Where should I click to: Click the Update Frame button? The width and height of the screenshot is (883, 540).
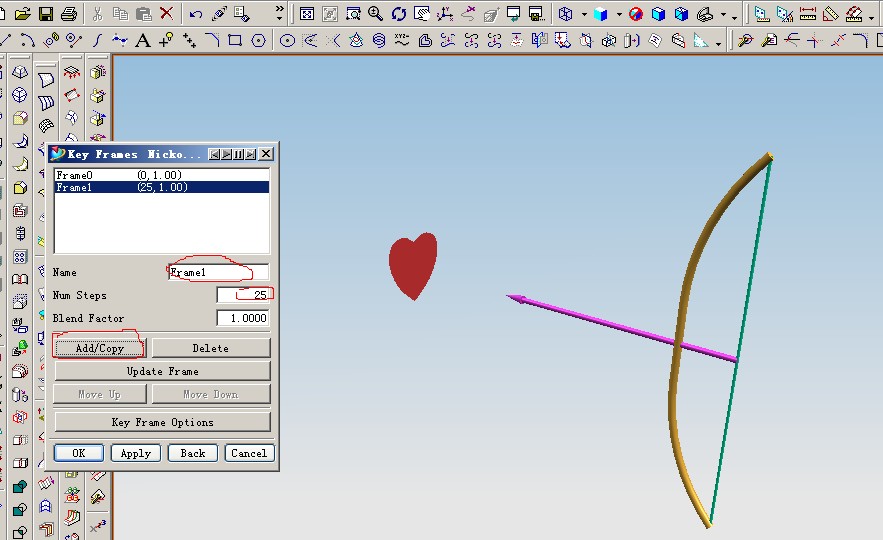[x=162, y=371]
